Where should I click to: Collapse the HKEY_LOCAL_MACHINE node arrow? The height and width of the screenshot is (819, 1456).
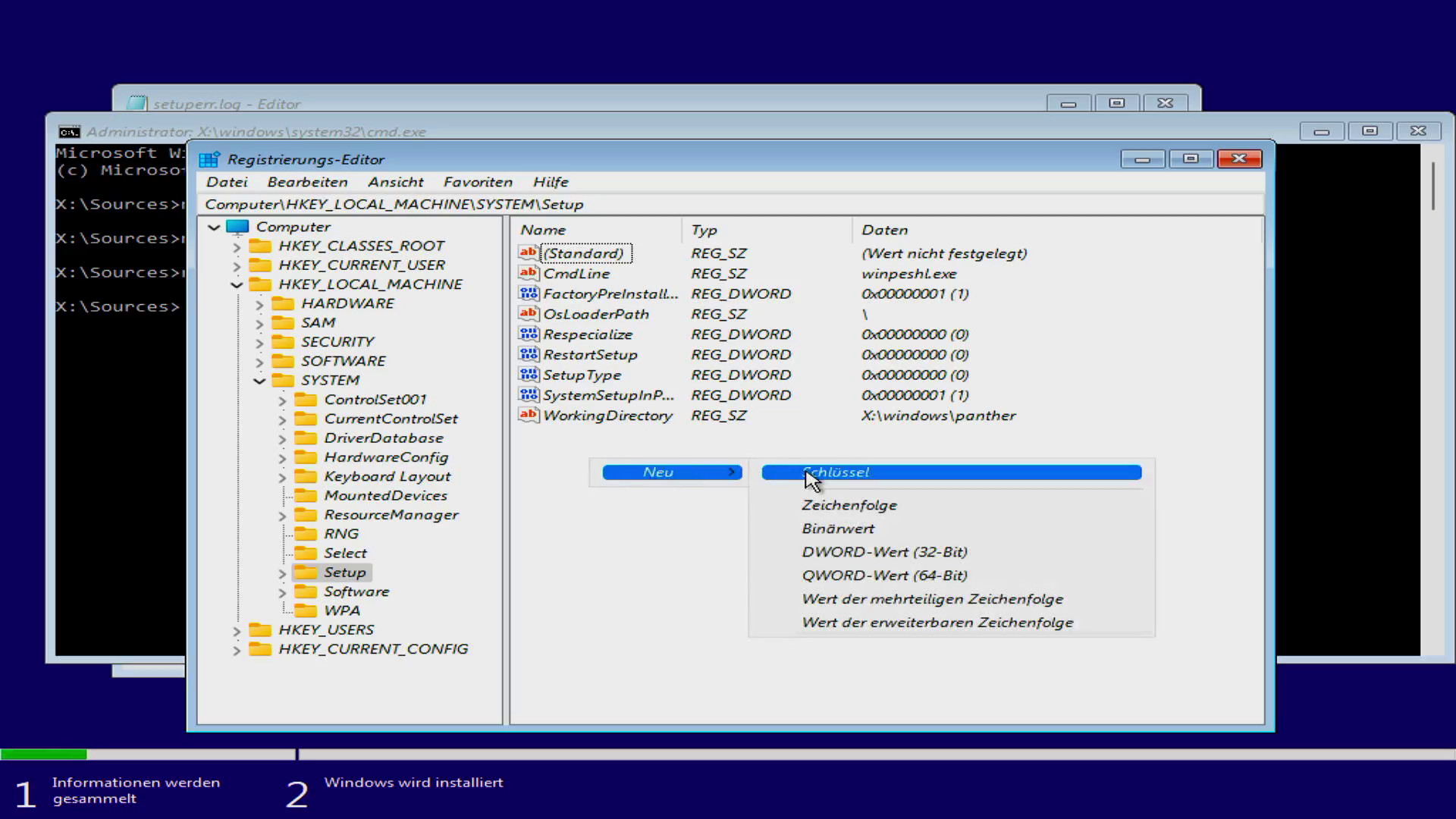[x=237, y=285]
